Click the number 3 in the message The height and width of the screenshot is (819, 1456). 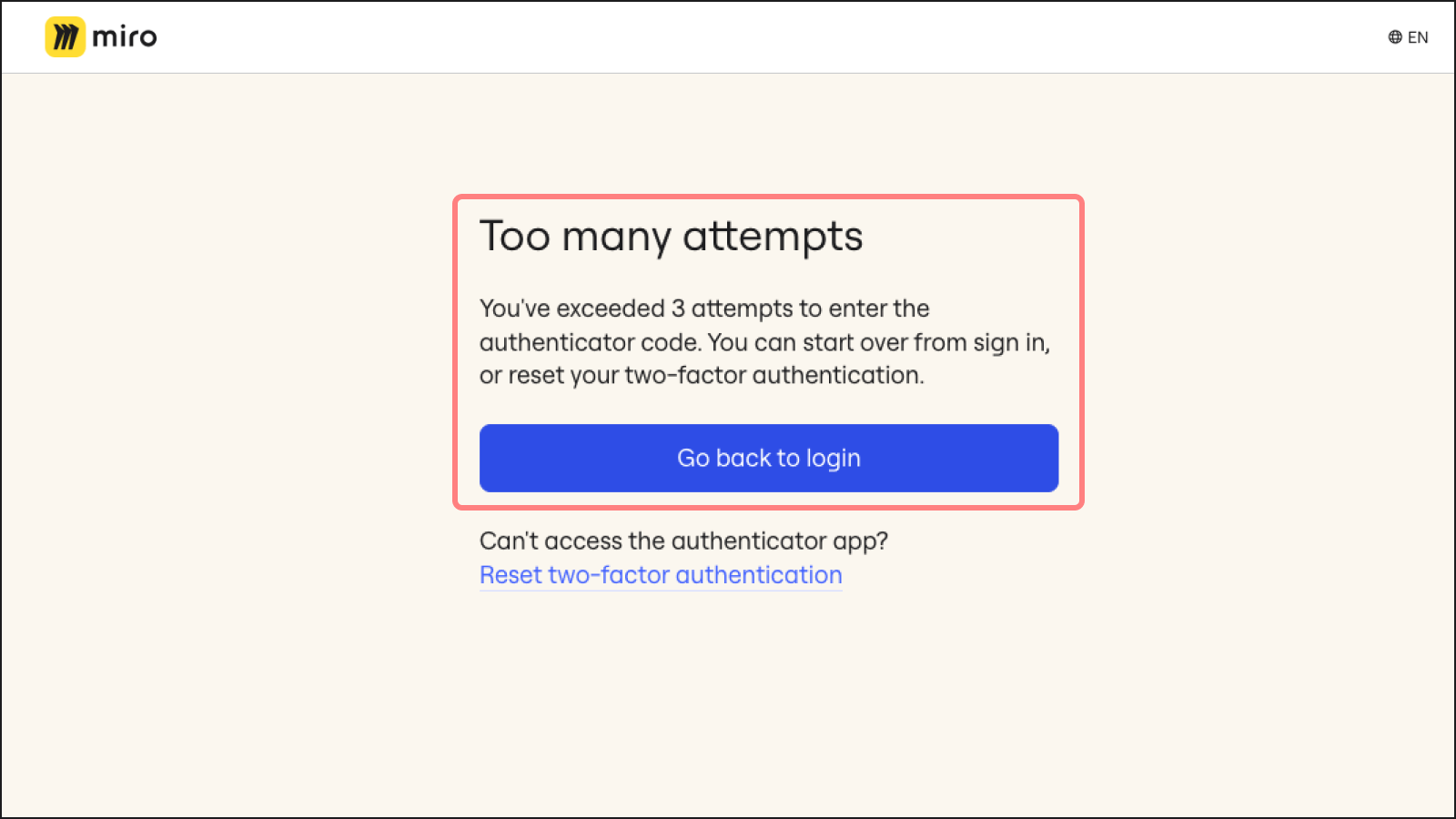(x=678, y=308)
